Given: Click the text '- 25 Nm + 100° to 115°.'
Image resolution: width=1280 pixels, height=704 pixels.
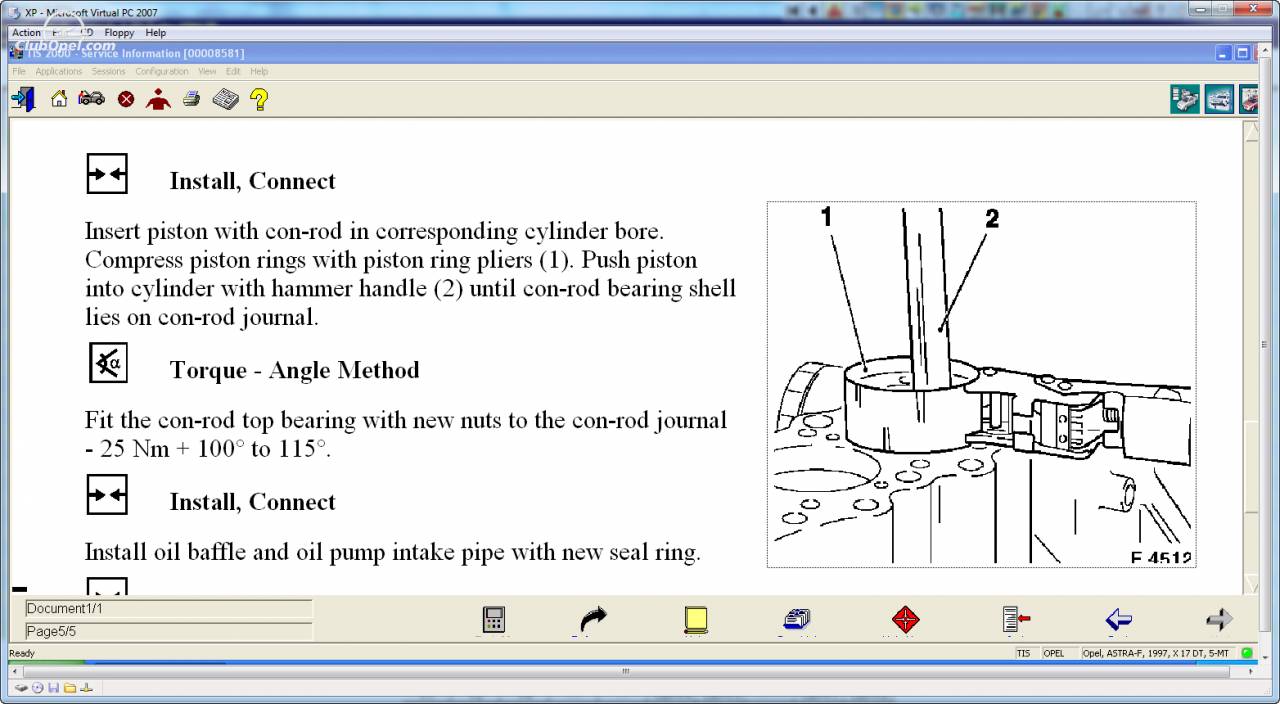Looking at the screenshot, I should pos(207,449).
